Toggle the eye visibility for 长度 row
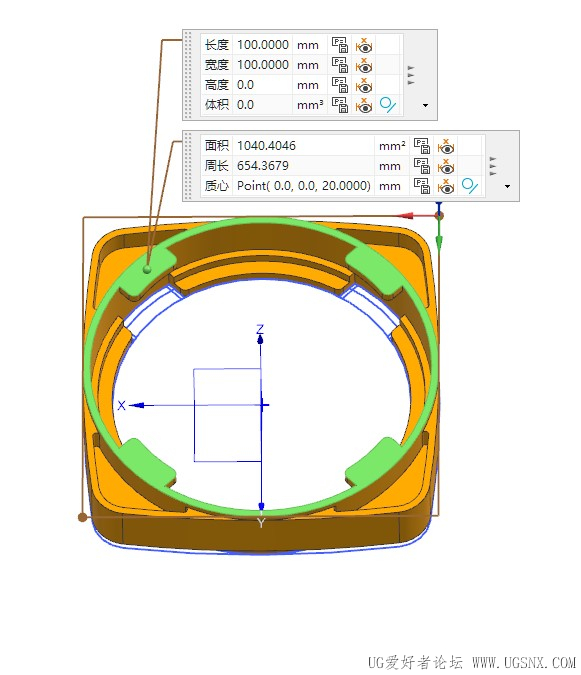Viewport: 581px width, 675px height. click(x=364, y=45)
